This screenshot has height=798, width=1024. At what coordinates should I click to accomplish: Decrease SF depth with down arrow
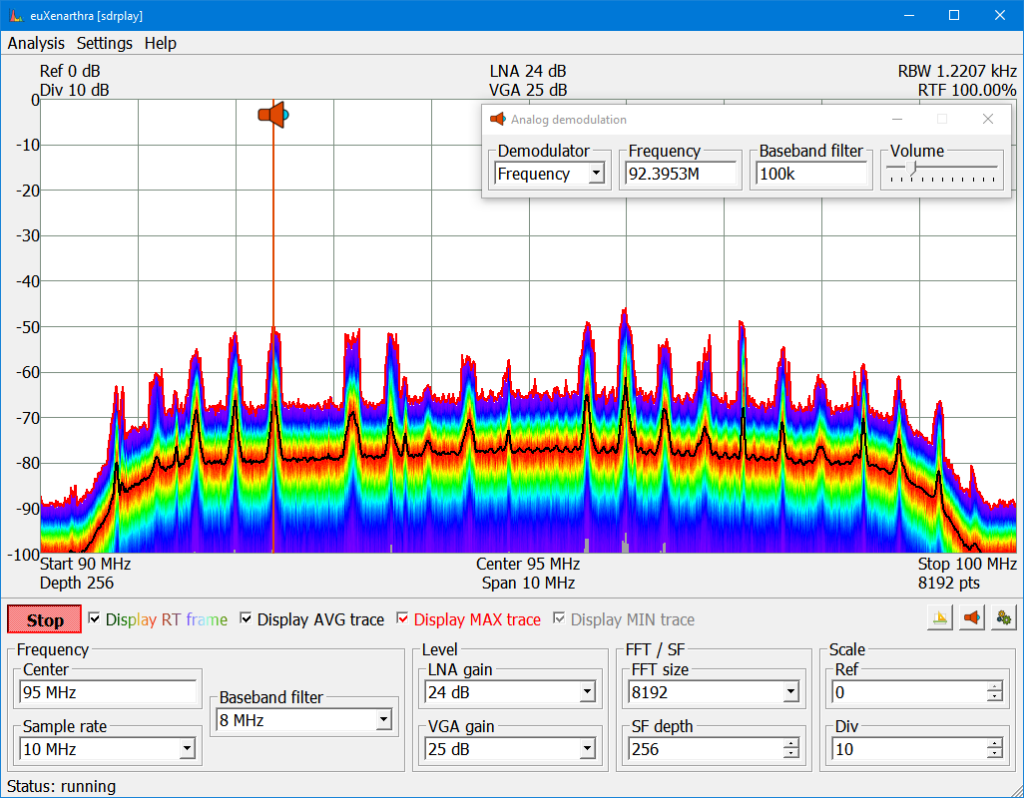[x=791, y=754]
